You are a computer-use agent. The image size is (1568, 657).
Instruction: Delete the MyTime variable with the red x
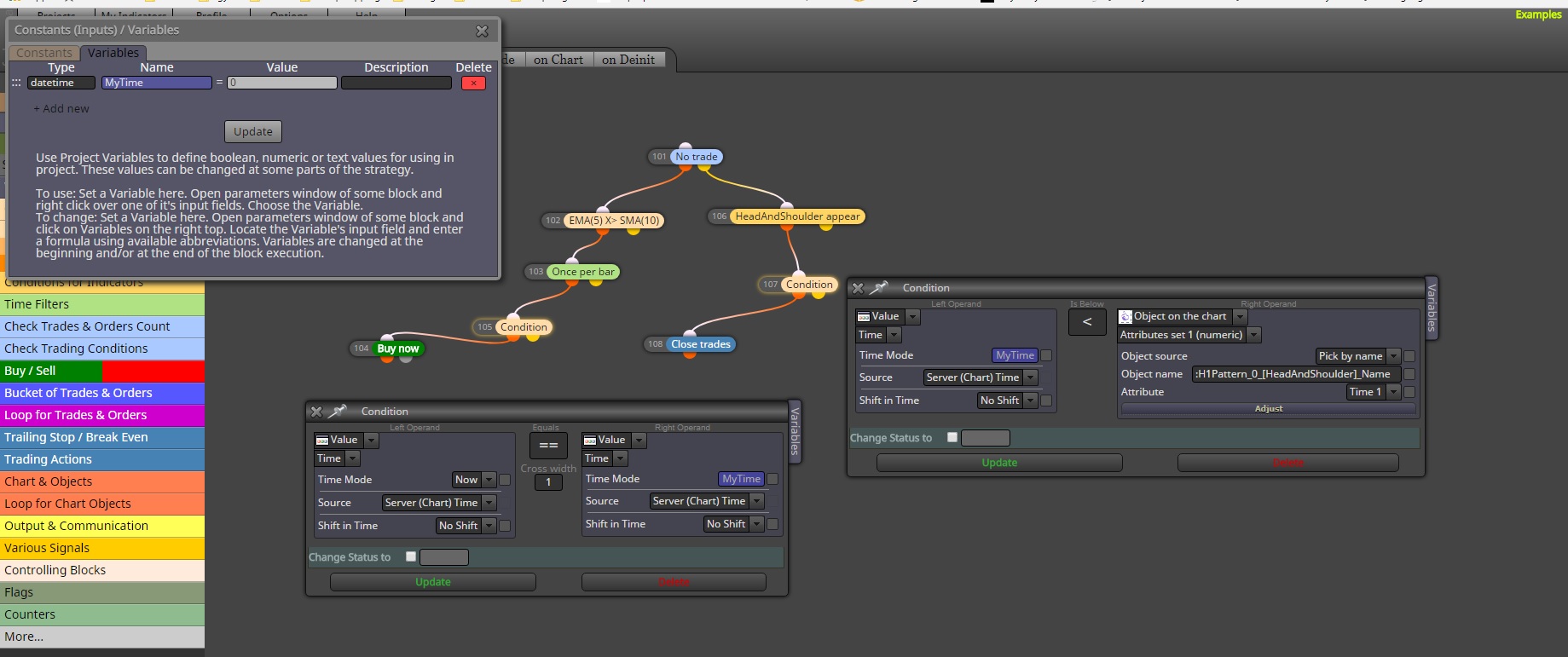coord(473,83)
